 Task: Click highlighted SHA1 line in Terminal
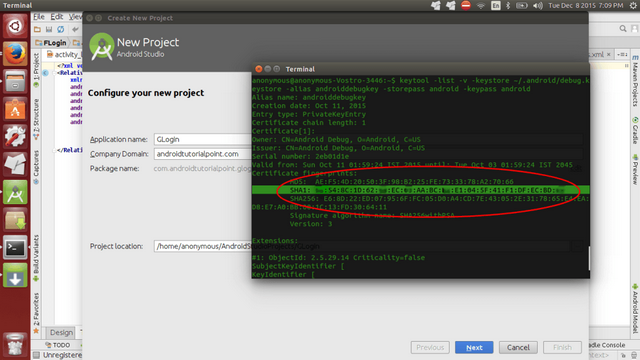coord(420,190)
